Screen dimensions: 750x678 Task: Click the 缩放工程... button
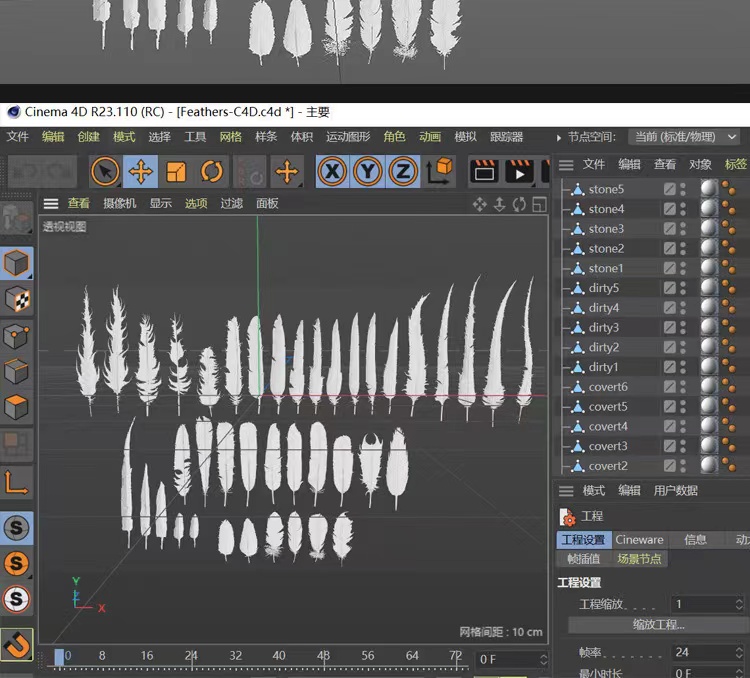point(658,625)
